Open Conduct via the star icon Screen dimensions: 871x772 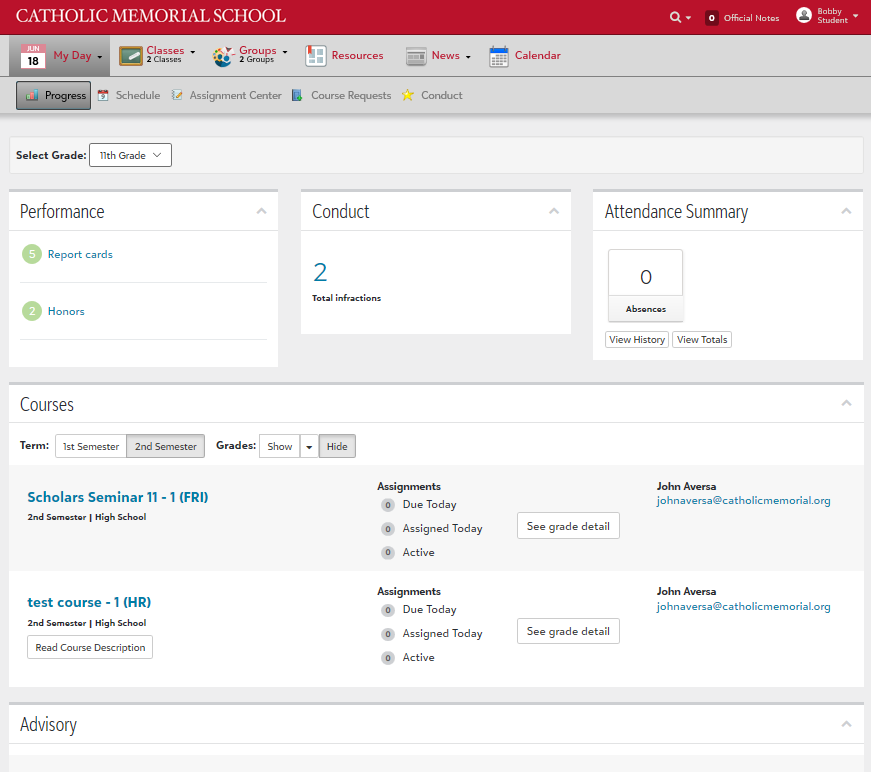[x=408, y=96]
